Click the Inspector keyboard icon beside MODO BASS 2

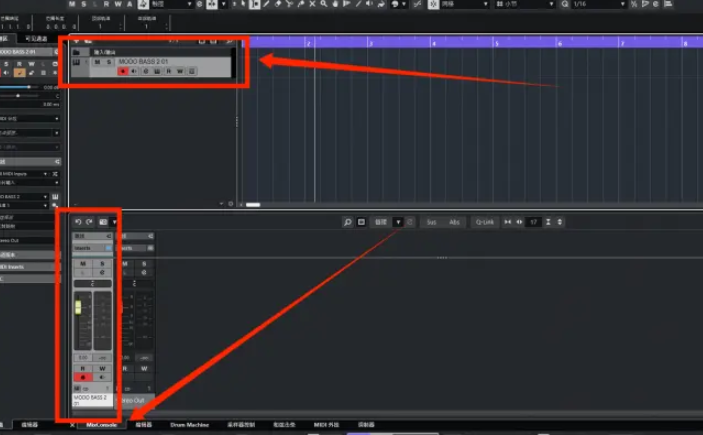tap(55, 196)
